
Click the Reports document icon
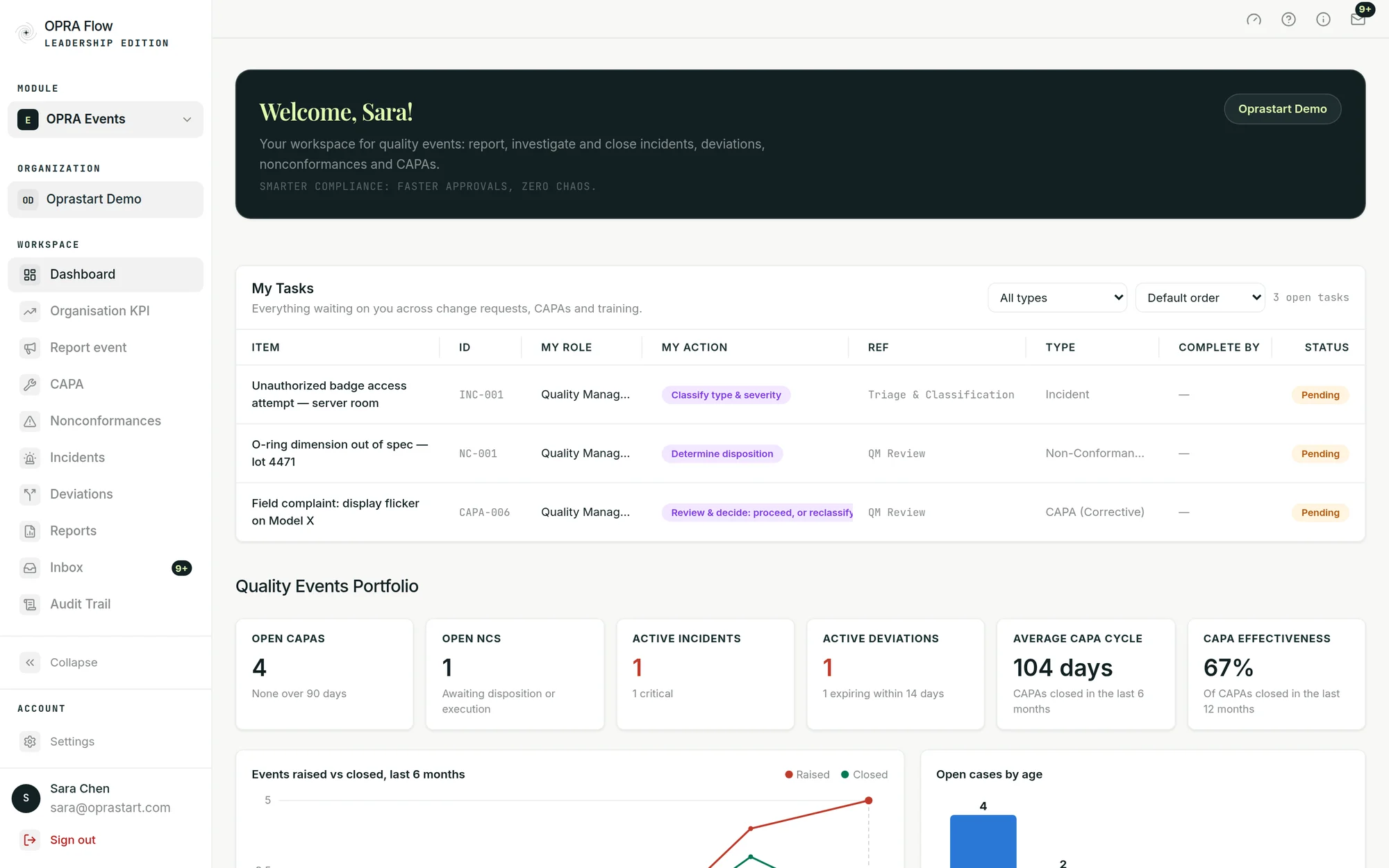30,531
